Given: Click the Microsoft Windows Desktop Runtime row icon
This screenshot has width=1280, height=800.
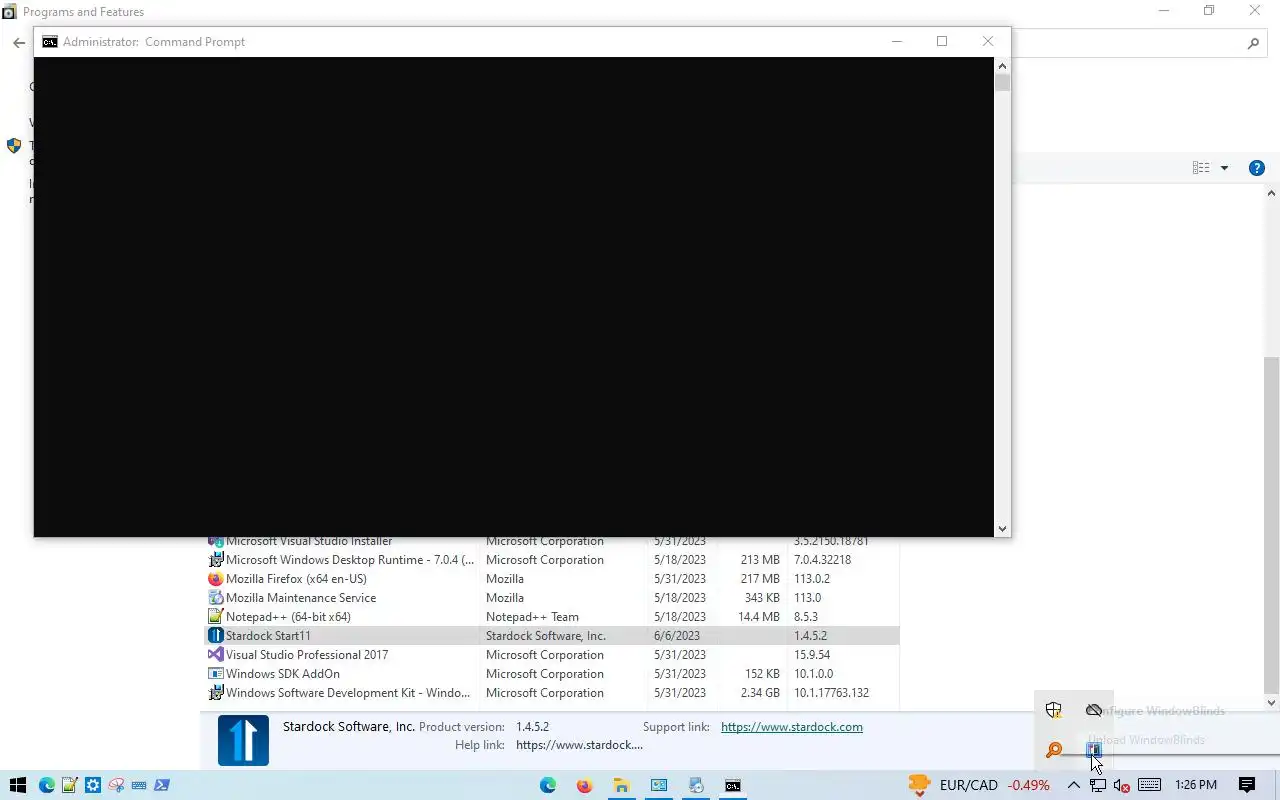Looking at the screenshot, I should 215,560.
